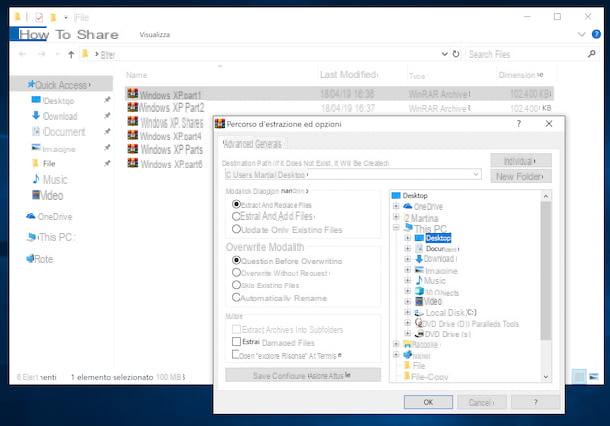Open Download folder in sidebar
The image size is (610, 426).
pyautogui.click(x=55, y=116)
